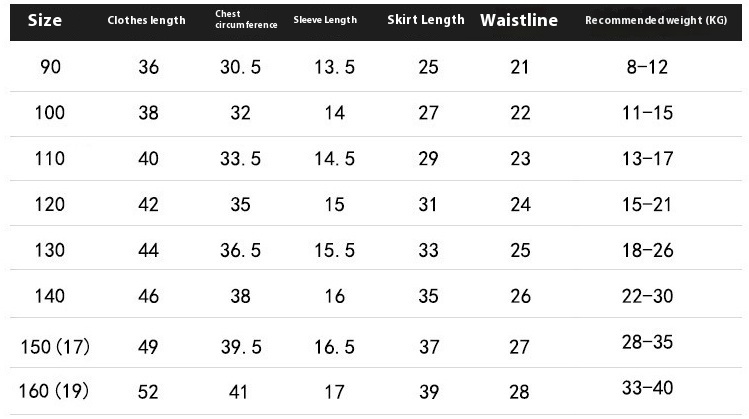Select the 150 (17) size cell
Screen dimensions: 749x419
(55, 347)
